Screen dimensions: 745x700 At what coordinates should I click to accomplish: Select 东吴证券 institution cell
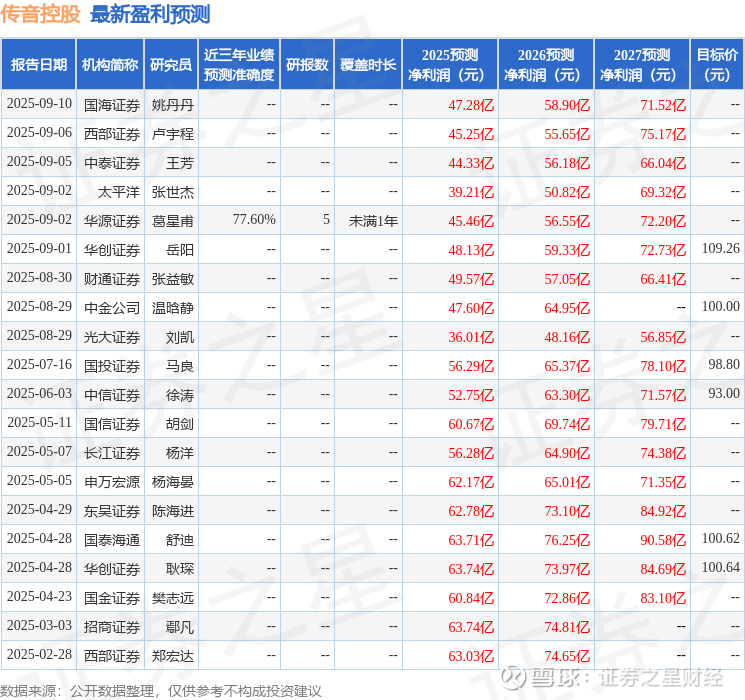[x=112, y=511]
